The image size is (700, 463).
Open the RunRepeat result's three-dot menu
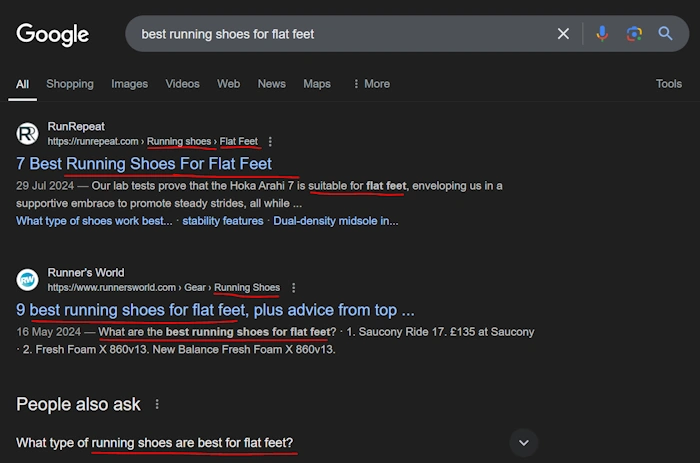(x=270, y=142)
